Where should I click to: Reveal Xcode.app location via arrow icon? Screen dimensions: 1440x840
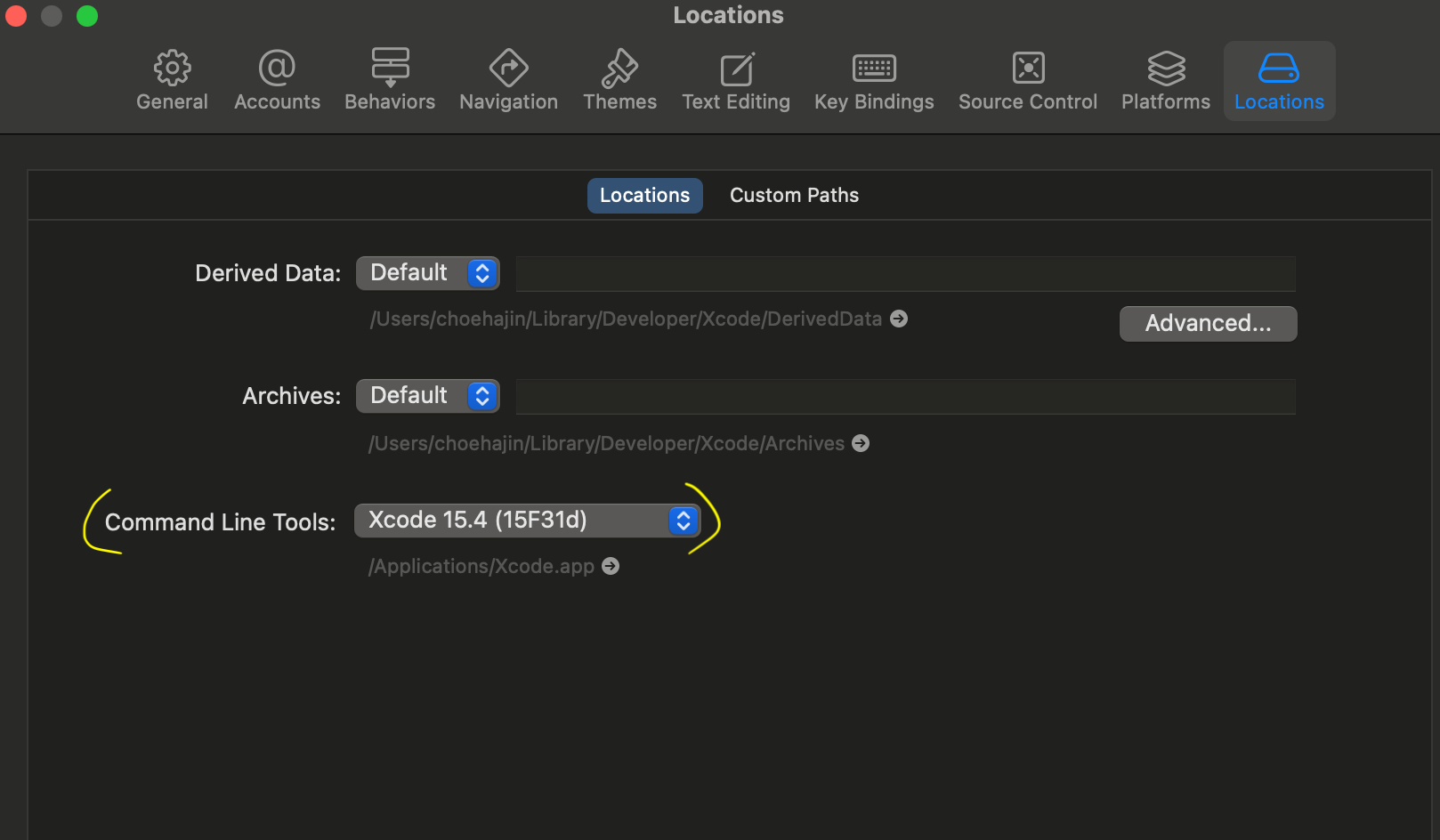[x=611, y=566]
